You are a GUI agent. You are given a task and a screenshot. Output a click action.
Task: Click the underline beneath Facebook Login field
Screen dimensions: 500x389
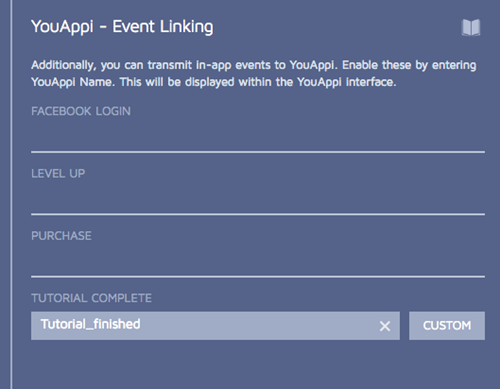258,152
